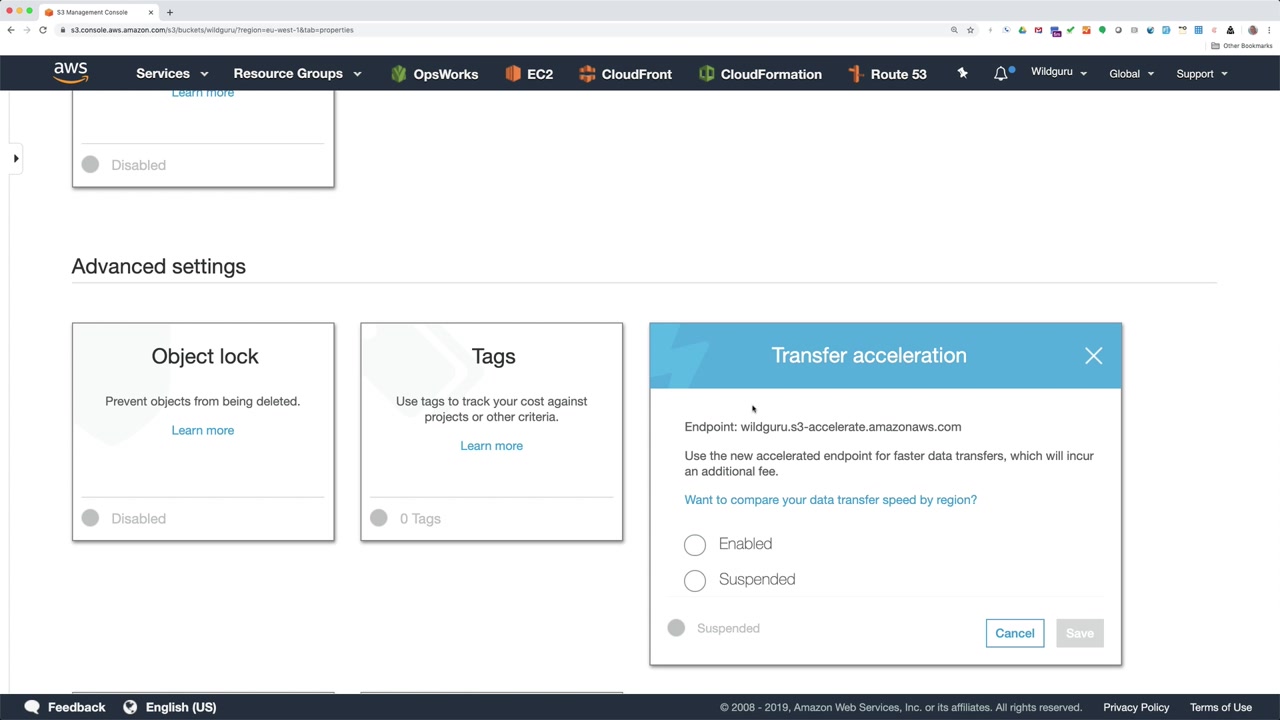
Task: Cancel the Transfer acceleration changes
Action: pyautogui.click(x=1015, y=633)
